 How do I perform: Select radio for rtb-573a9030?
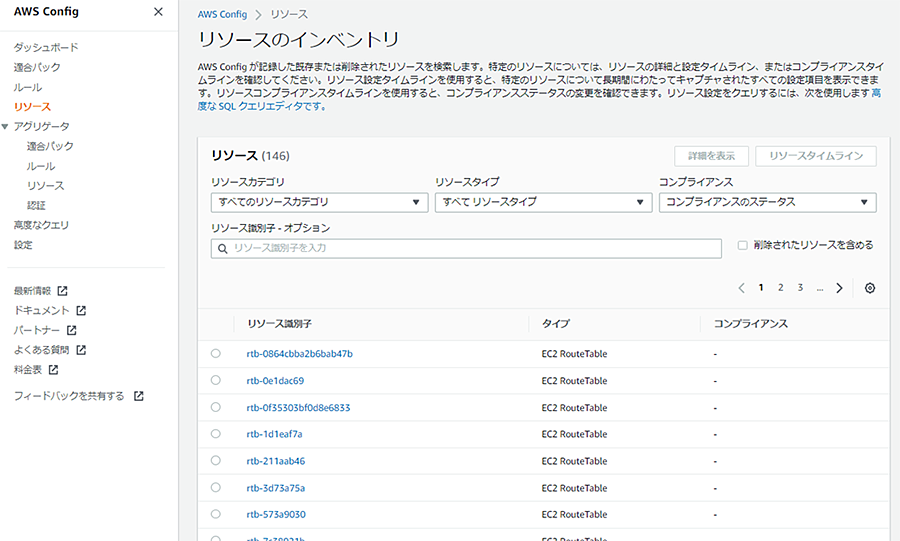point(216,514)
